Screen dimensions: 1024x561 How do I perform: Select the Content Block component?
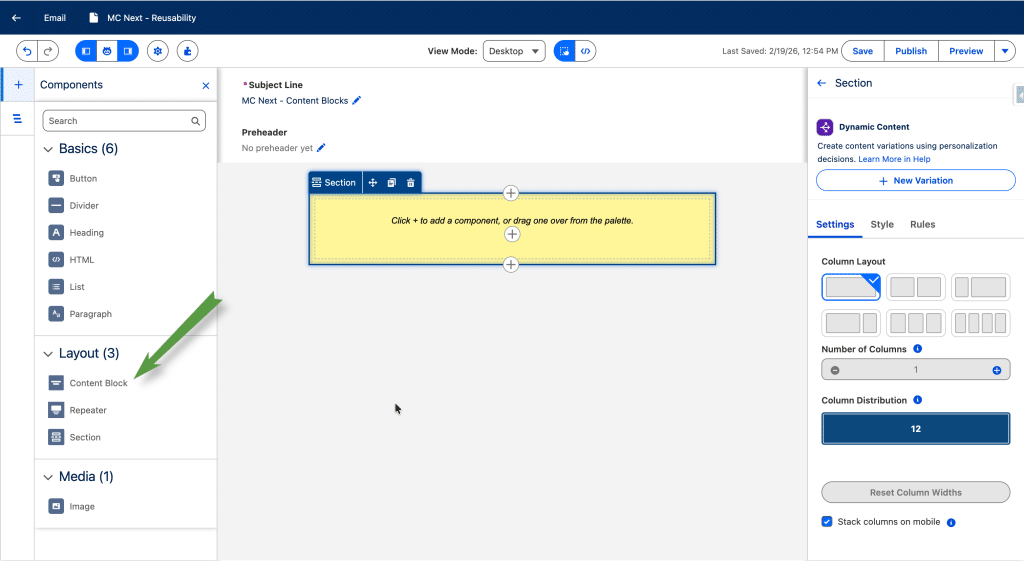point(98,383)
